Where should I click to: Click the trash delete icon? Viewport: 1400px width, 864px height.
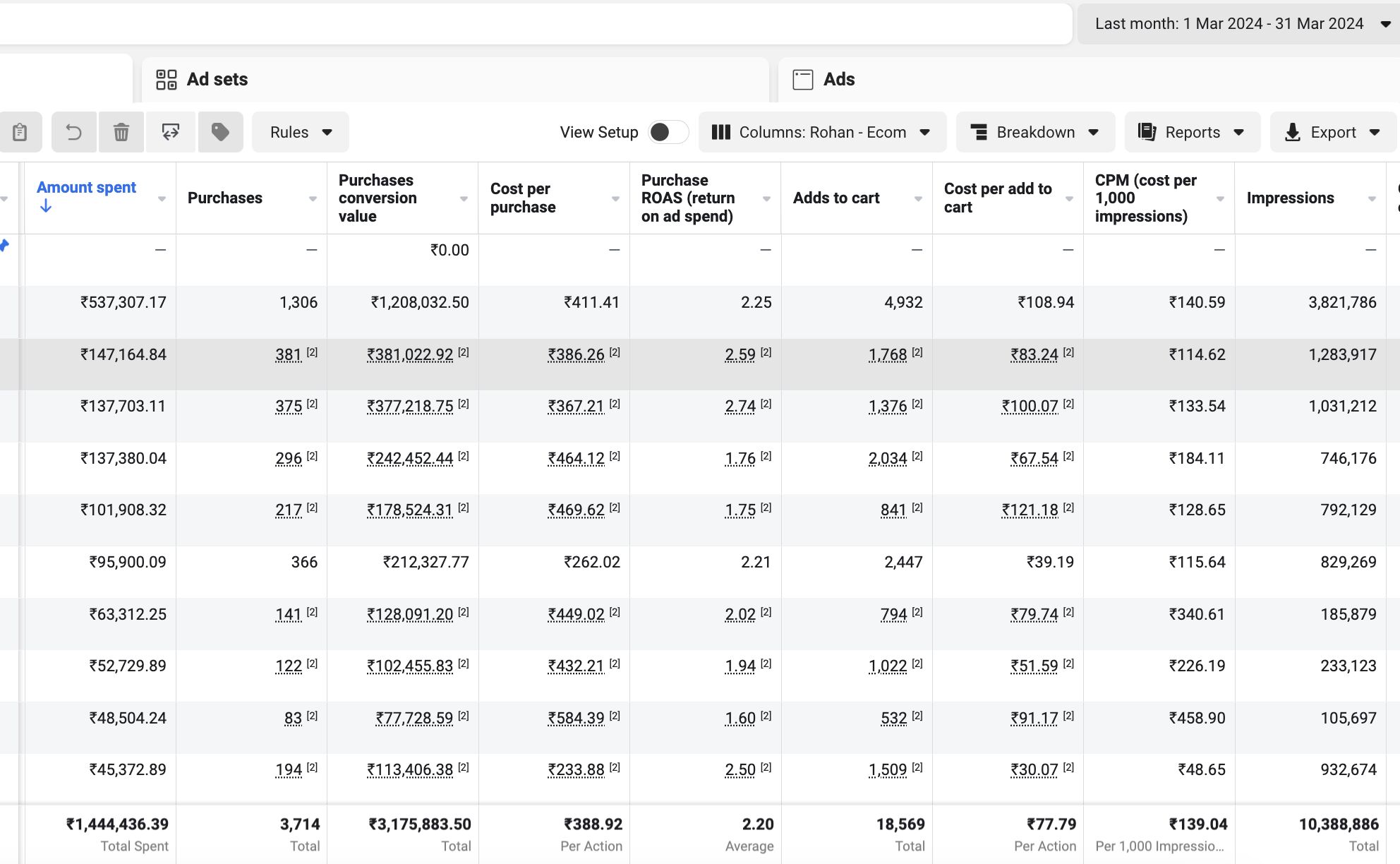point(121,132)
